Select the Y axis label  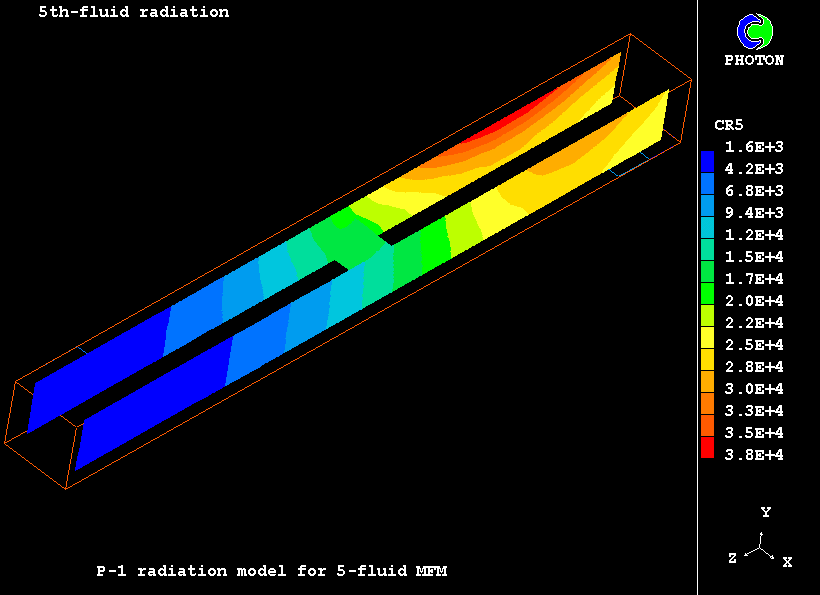click(765, 512)
